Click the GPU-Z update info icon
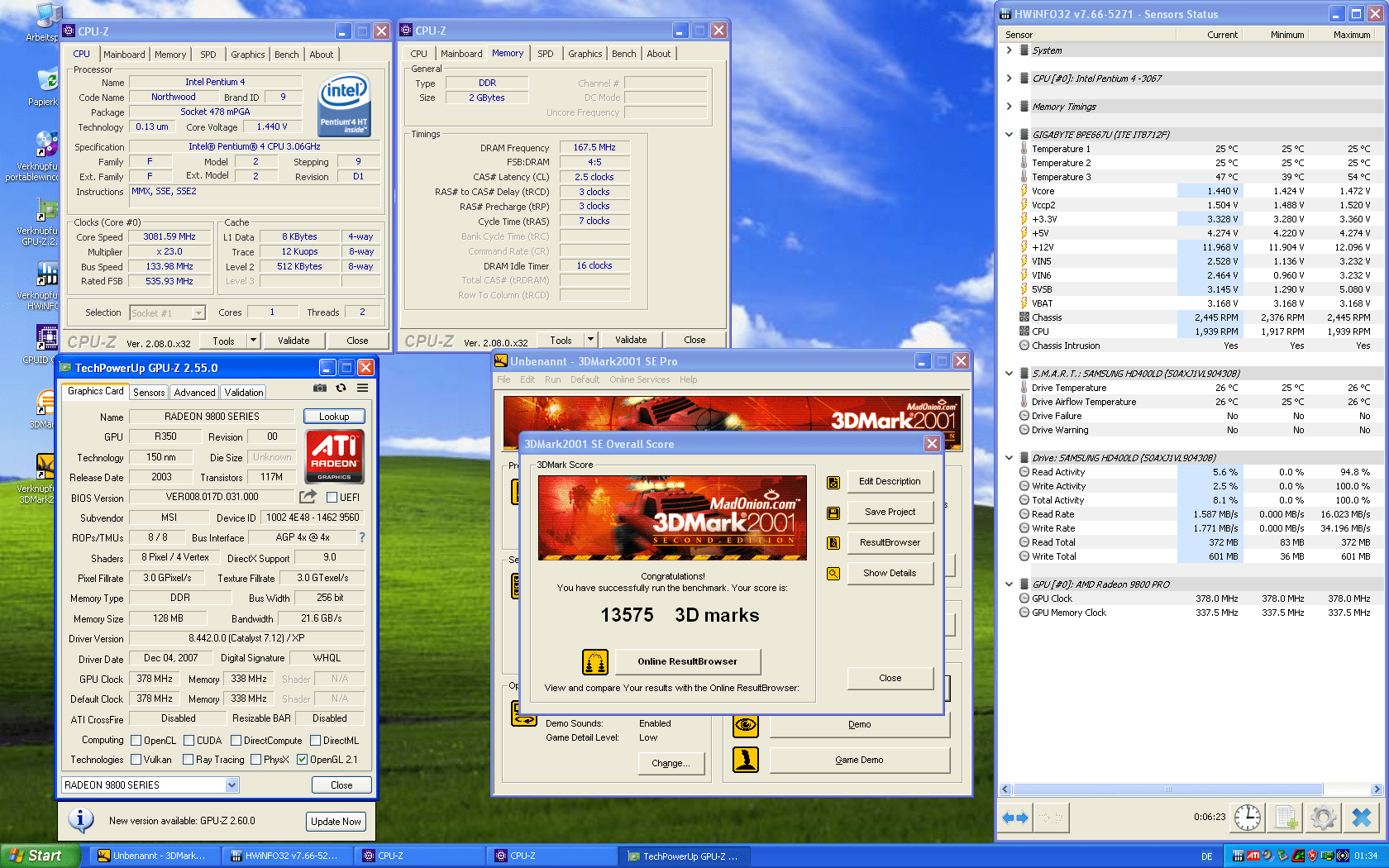This screenshot has height=868, width=1389. pyautogui.click(x=80, y=820)
